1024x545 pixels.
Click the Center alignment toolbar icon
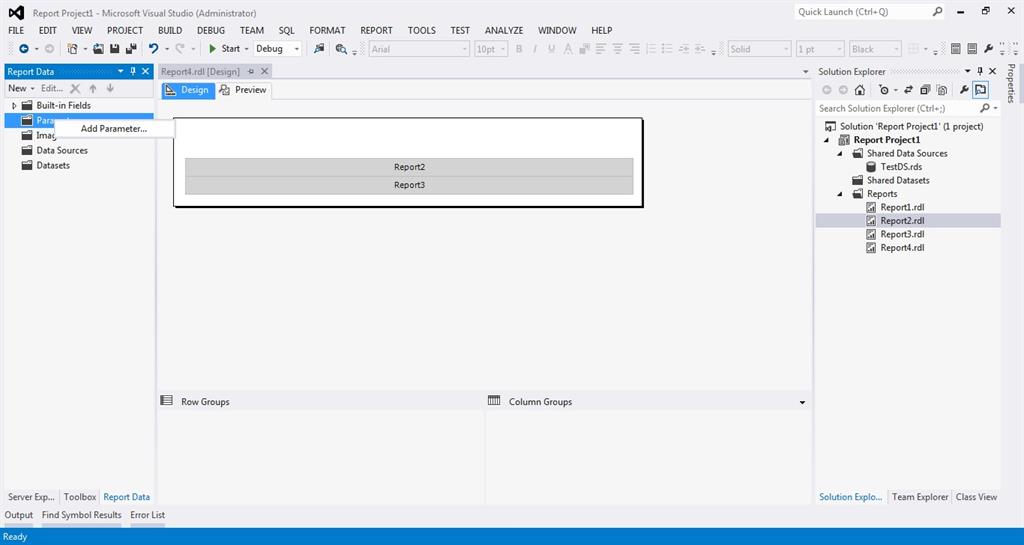[617, 49]
